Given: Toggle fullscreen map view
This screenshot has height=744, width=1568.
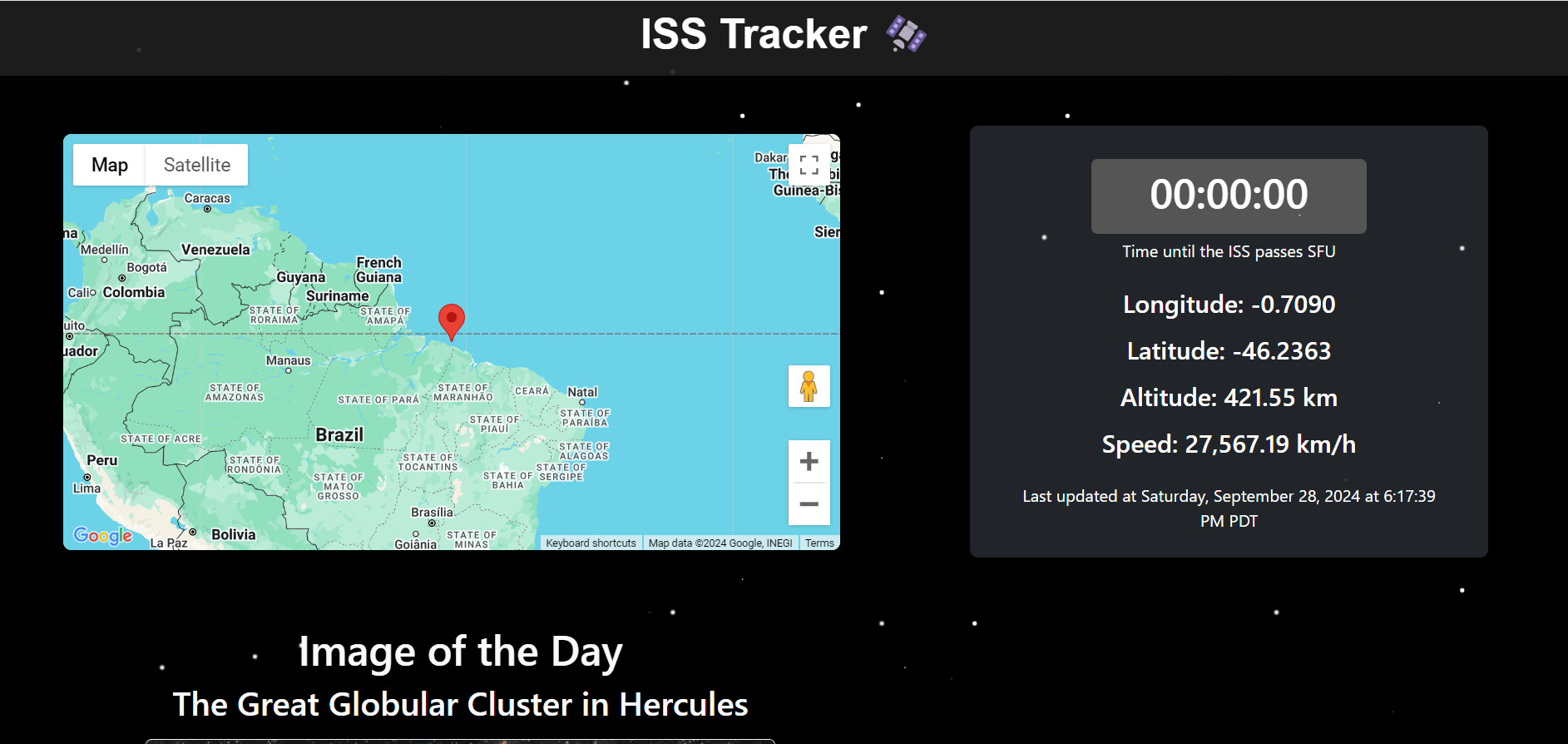Looking at the screenshot, I should tap(809, 165).
